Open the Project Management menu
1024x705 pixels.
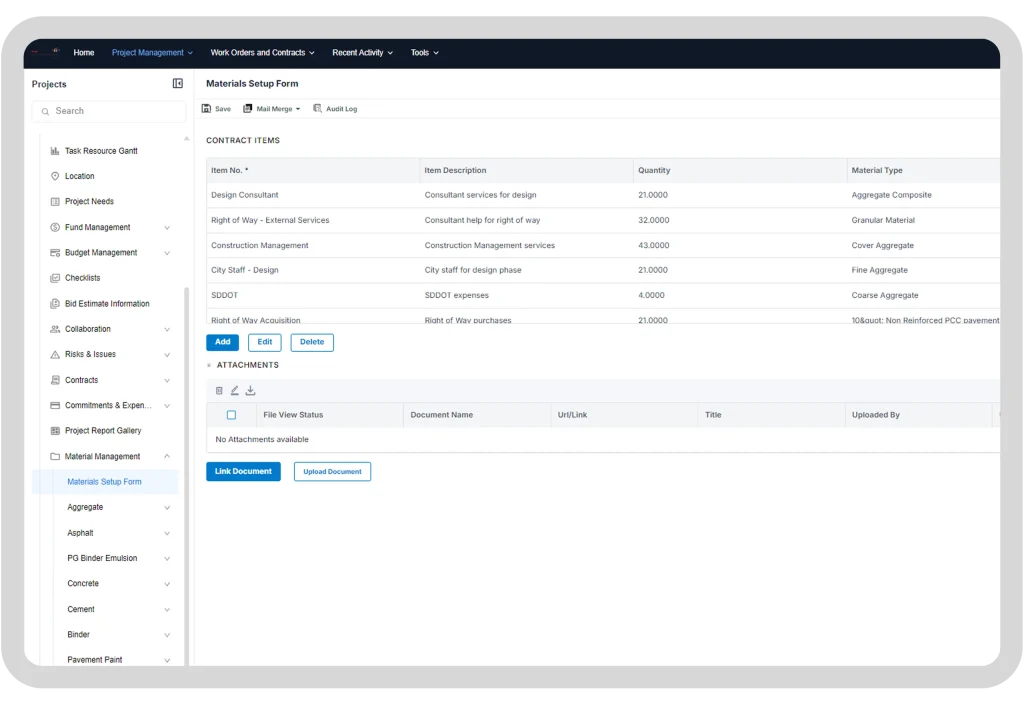coord(152,53)
